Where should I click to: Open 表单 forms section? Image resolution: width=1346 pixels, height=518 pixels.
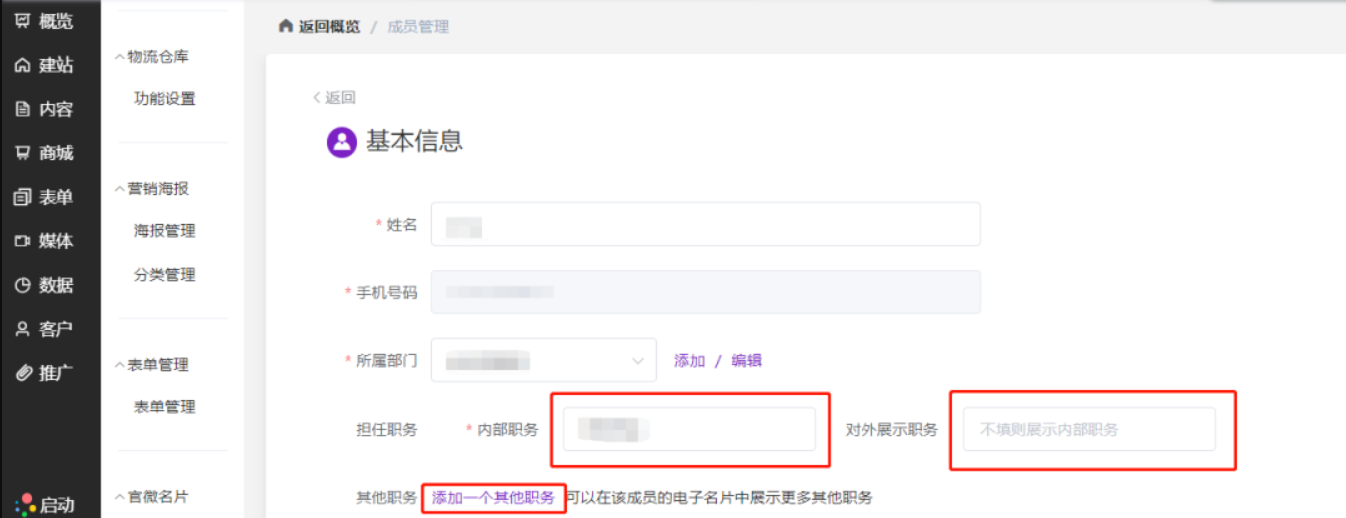[44, 197]
